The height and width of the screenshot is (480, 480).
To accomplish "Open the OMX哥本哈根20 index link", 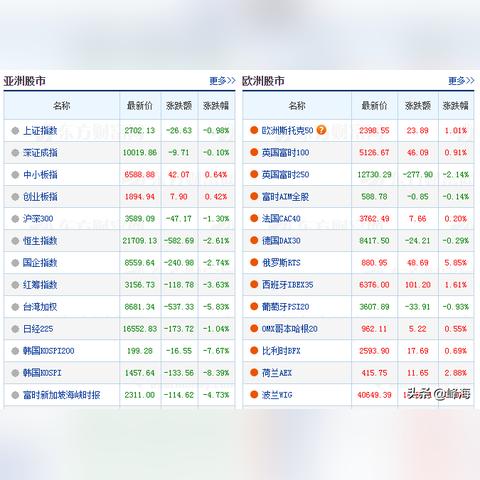I will point(290,329).
